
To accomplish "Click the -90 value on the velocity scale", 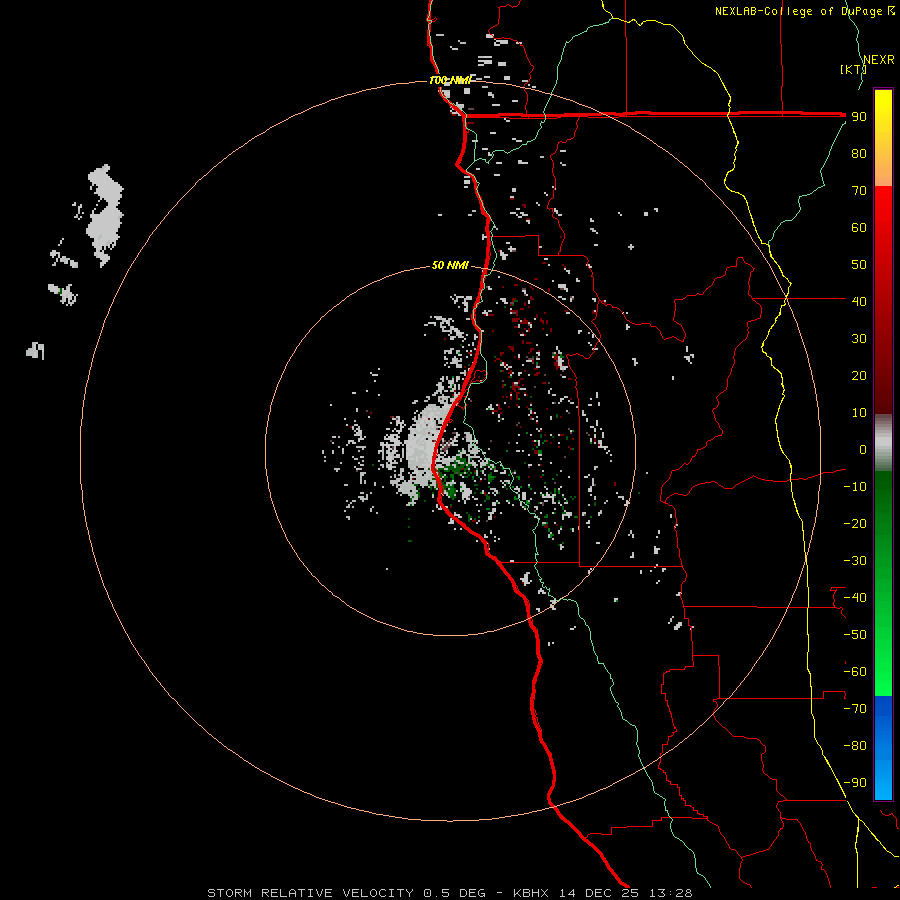I will 855,783.
